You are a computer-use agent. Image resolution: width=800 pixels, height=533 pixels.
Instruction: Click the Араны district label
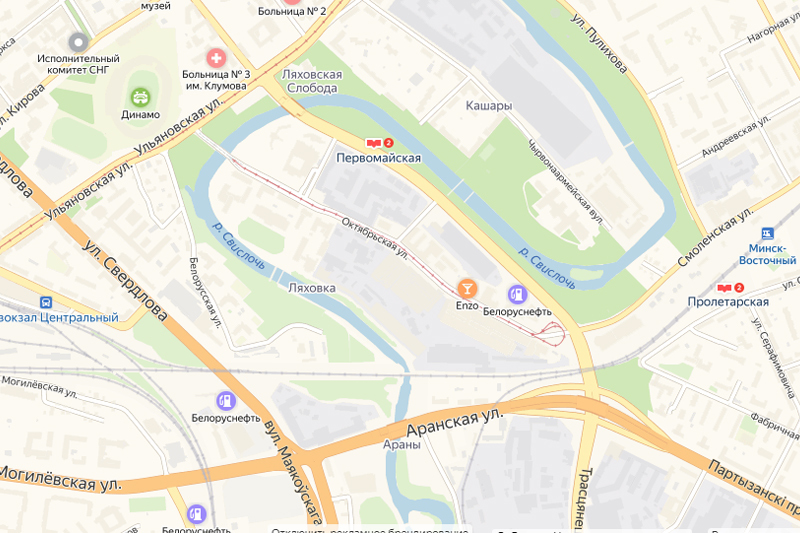pos(402,444)
